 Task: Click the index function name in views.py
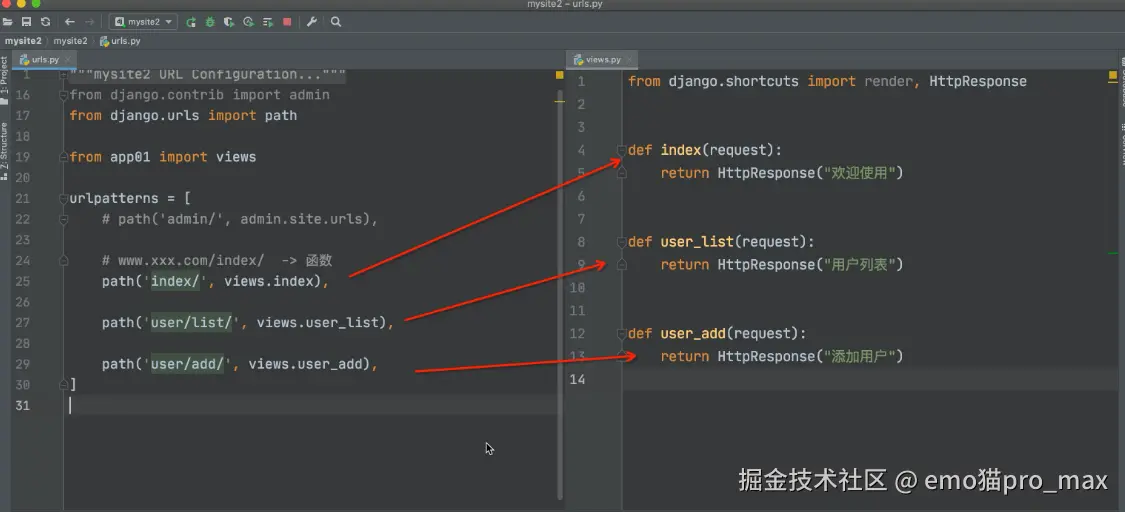(x=680, y=150)
